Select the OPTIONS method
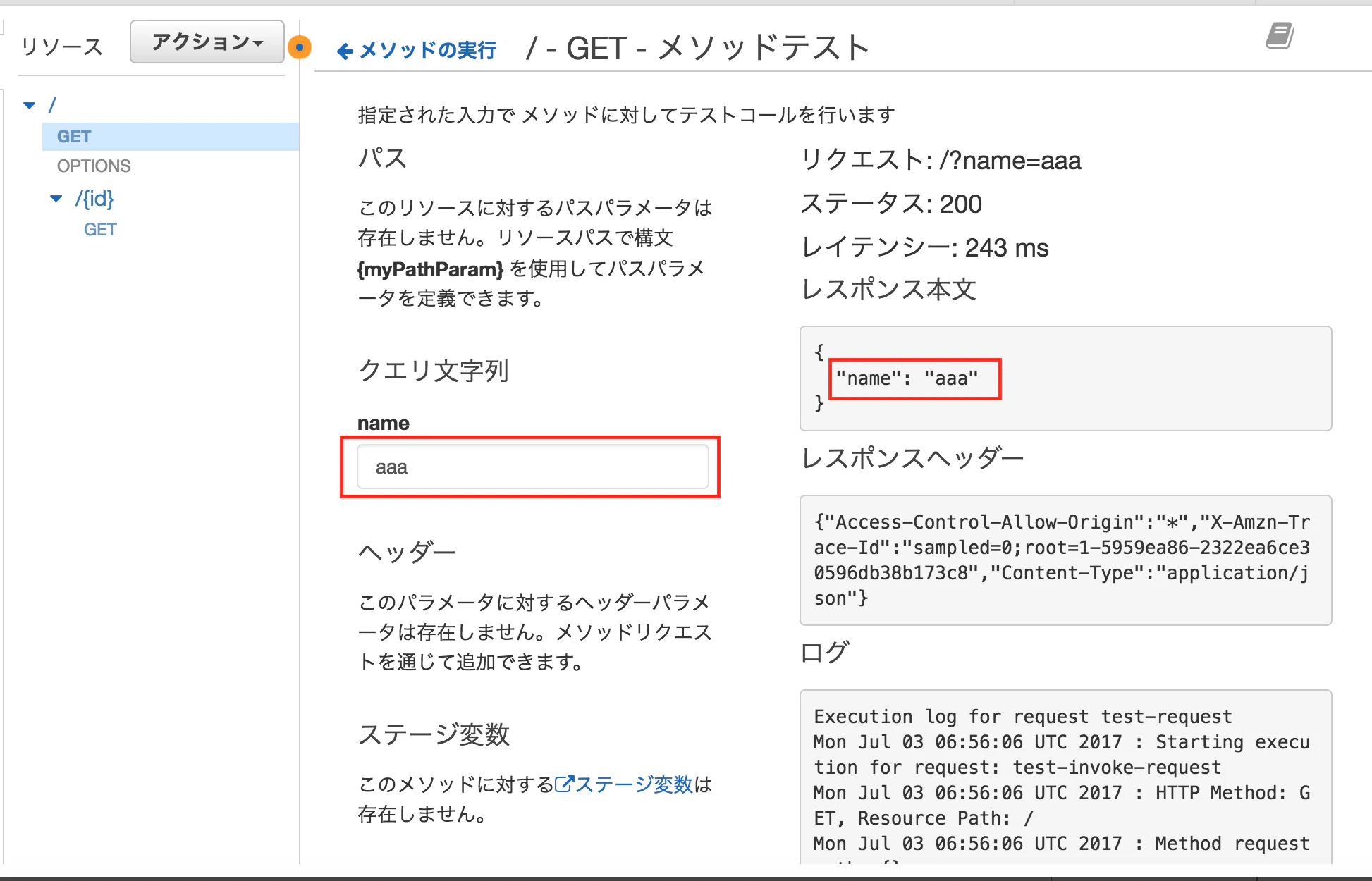This screenshot has height=881, width=1372. [x=94, y=166]
